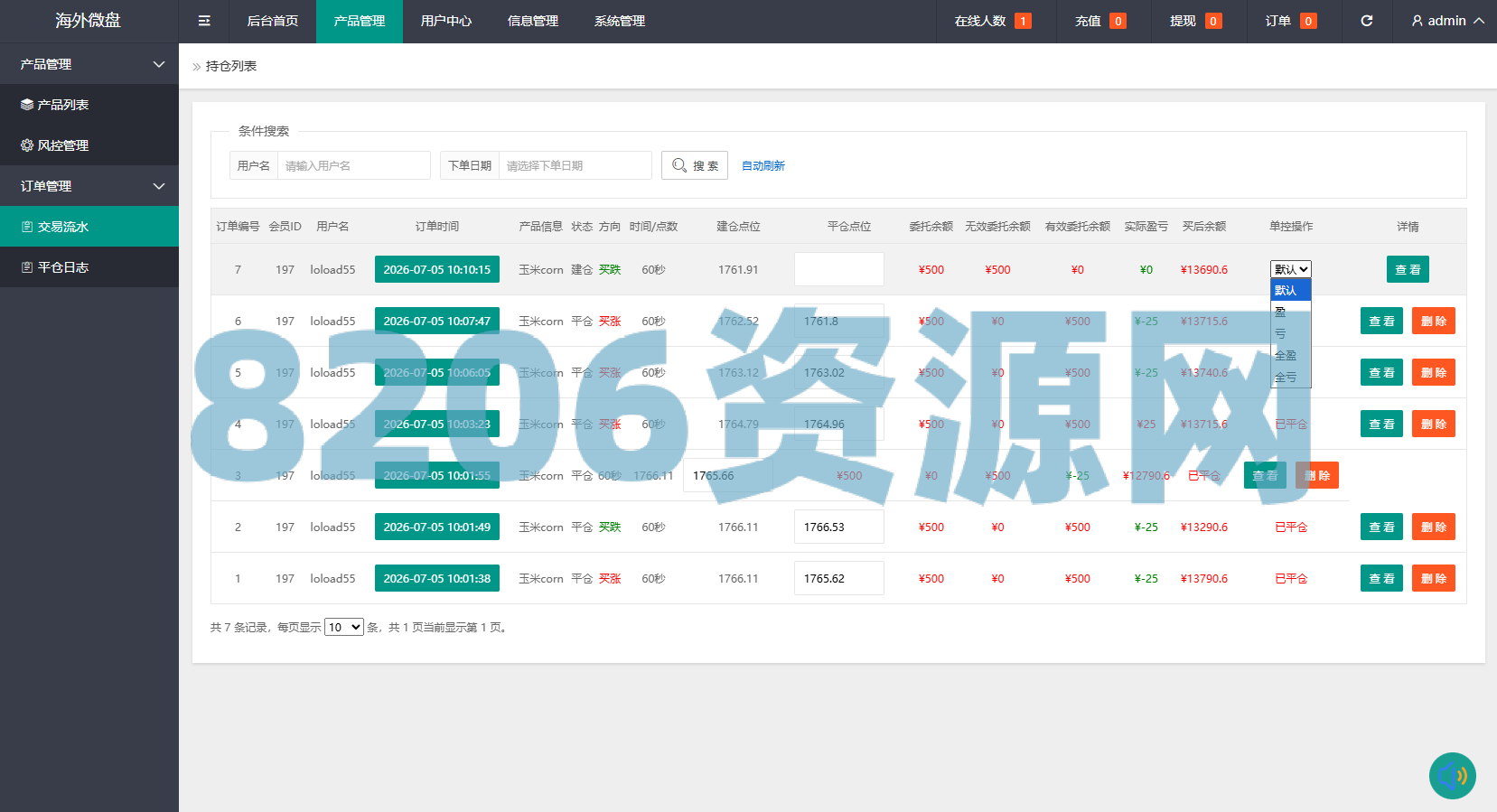Collapse the 订单管理 sidebar group
The width and height of the screenshot is (1497, 812).
pos(159,186)
